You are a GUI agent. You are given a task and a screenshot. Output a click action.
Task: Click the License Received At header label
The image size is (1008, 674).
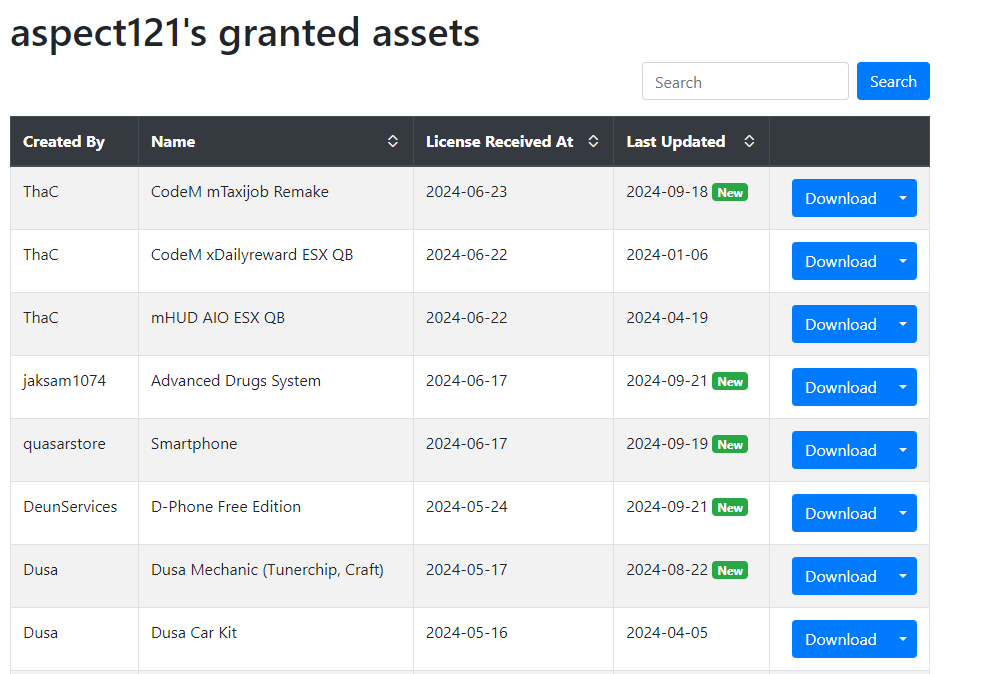[500, 141]
